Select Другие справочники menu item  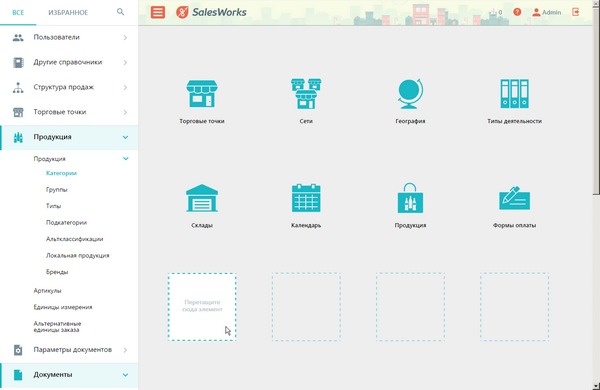click(69, 62)
